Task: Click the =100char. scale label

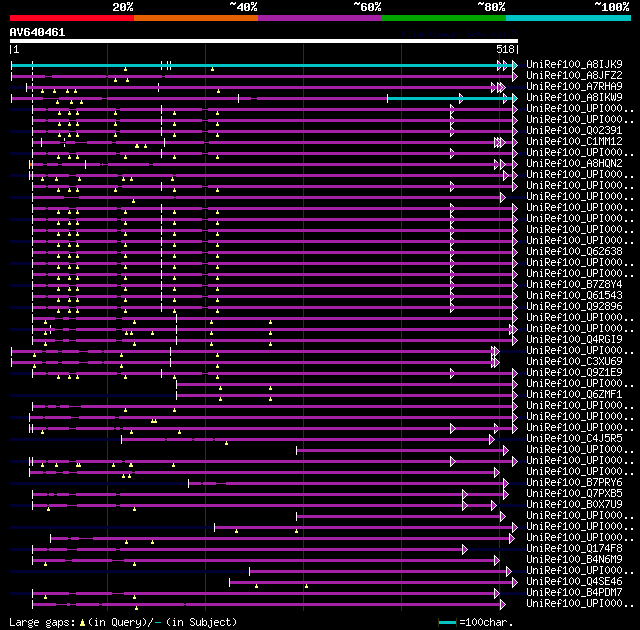Action: click(x=486, y=623)
